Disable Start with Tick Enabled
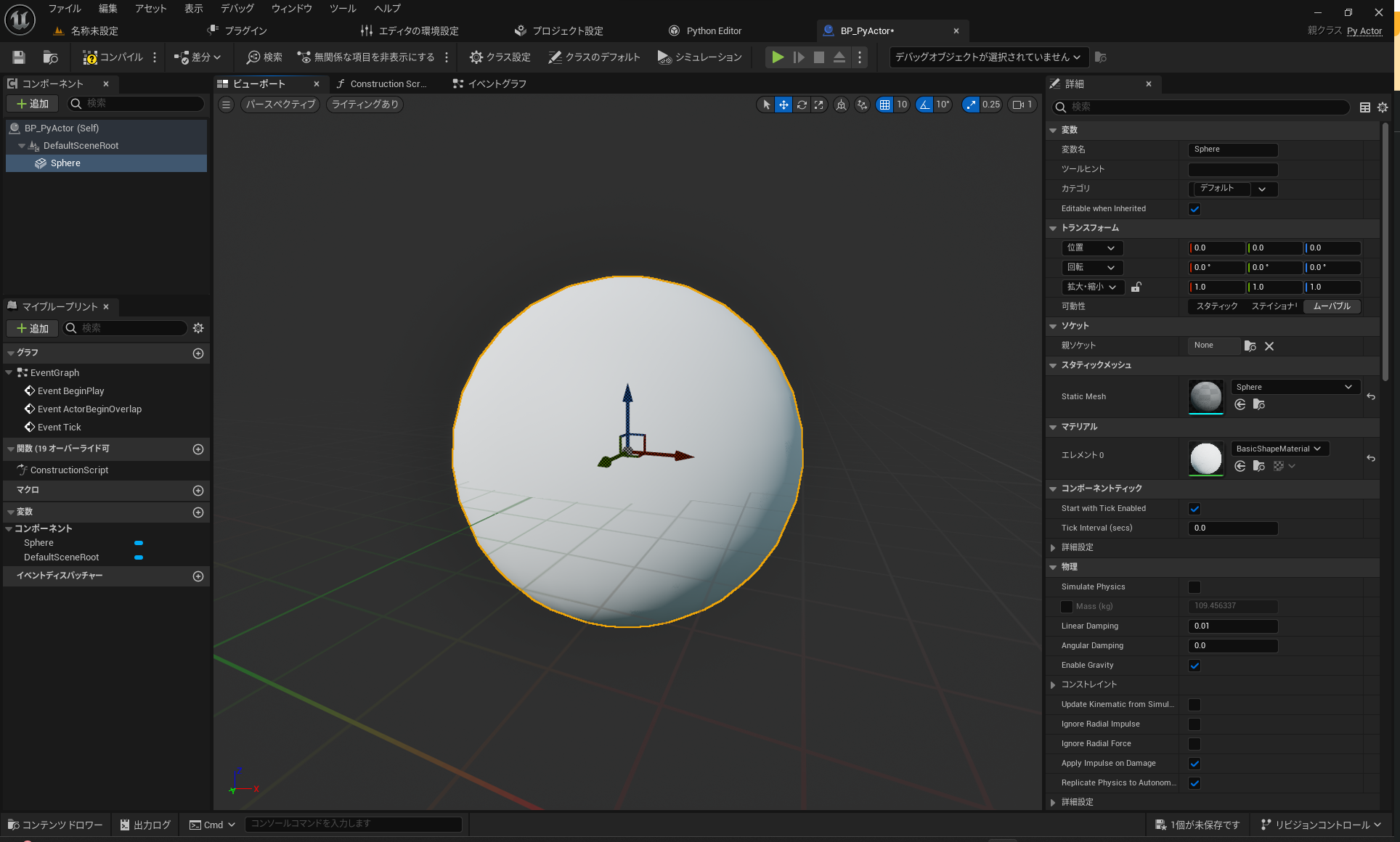The image size is (1400, 842). pos(1195,508)
